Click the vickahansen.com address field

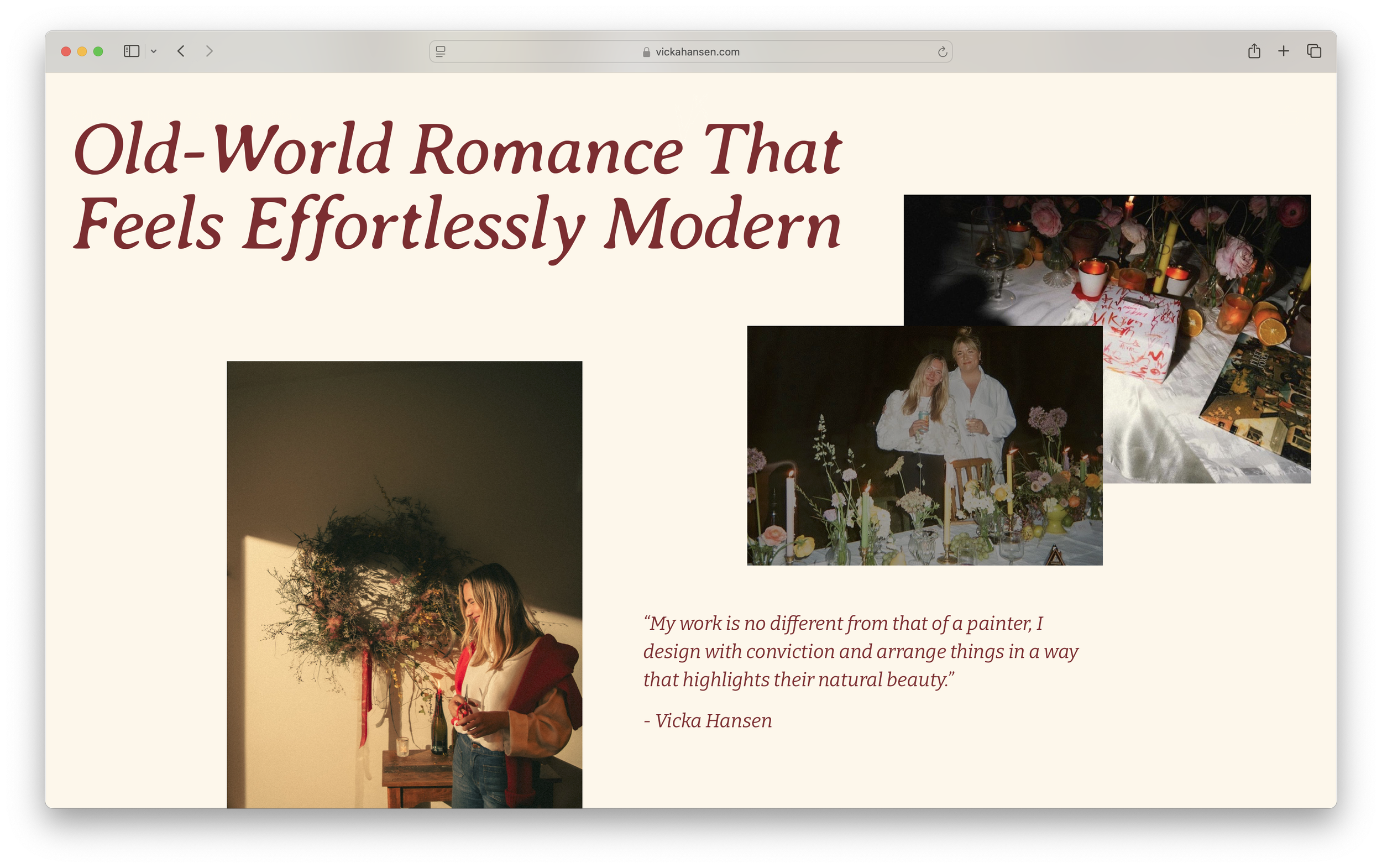click(697, 51)
